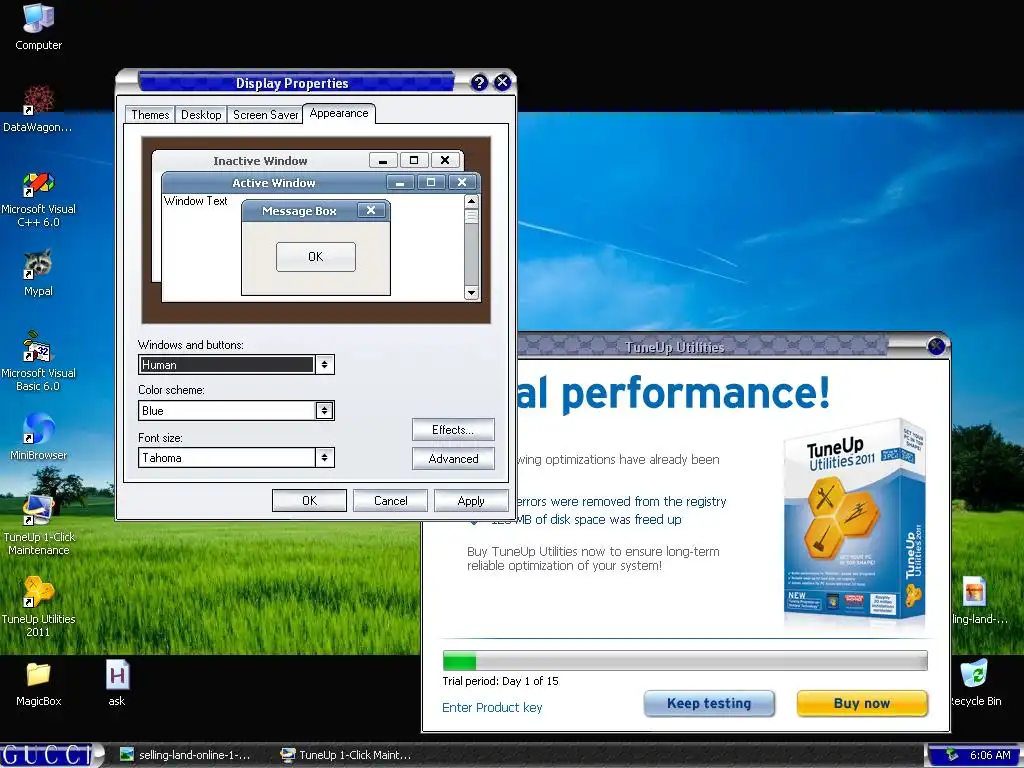
Task: Open the Windows and buttons dropdown
Action: point(325,364)
